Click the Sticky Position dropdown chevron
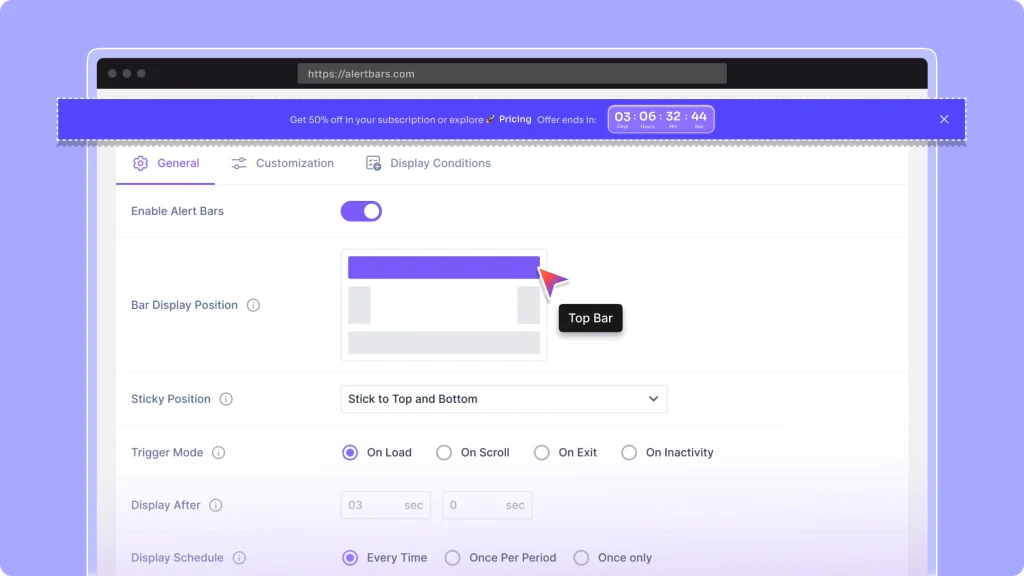This screenshot has width=1024, height=576. point(653,399)
